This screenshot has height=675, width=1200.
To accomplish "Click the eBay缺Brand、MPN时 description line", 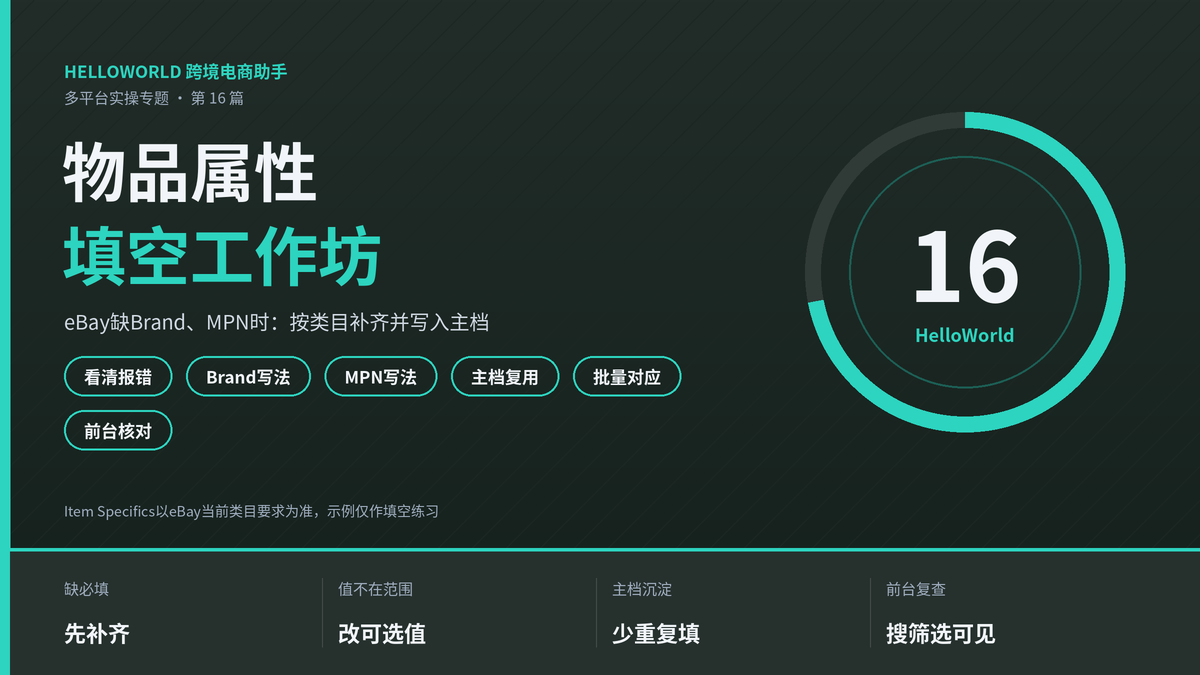I will tap(276, 323).
